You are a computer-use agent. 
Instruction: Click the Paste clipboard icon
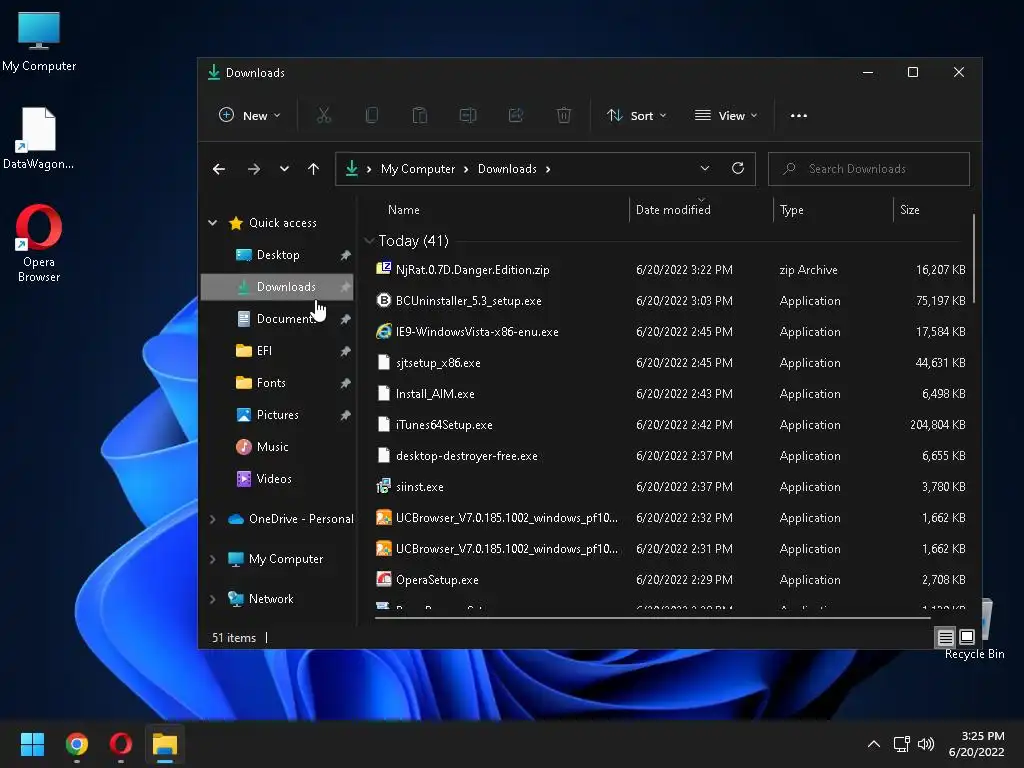(x=420, y=116)
